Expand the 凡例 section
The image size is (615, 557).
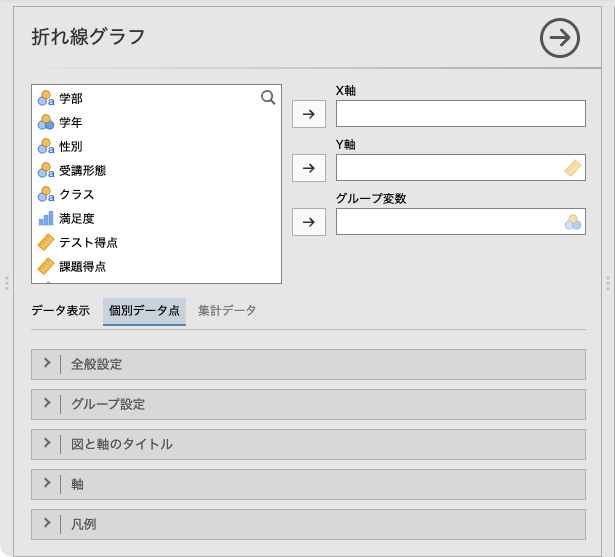pyautogui.click(x=308, y=524)
